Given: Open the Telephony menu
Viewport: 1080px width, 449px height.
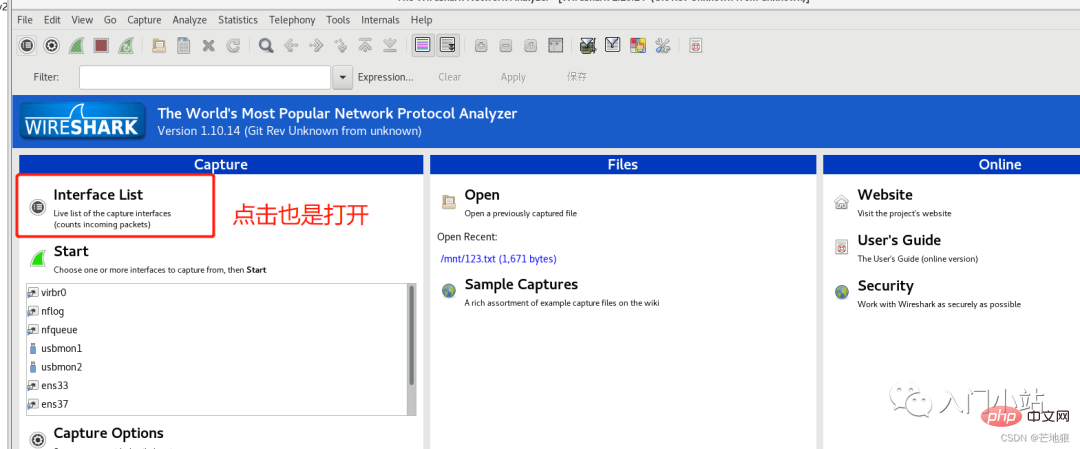Looking at the screenshot, I should click(292, 20).
